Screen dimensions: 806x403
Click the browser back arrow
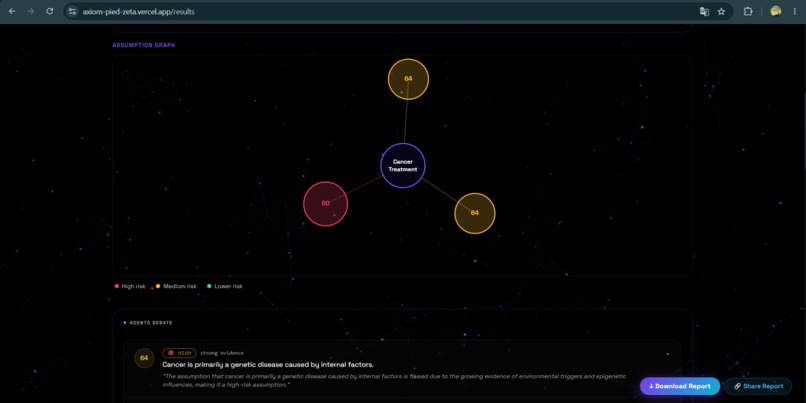pos(12,11)
